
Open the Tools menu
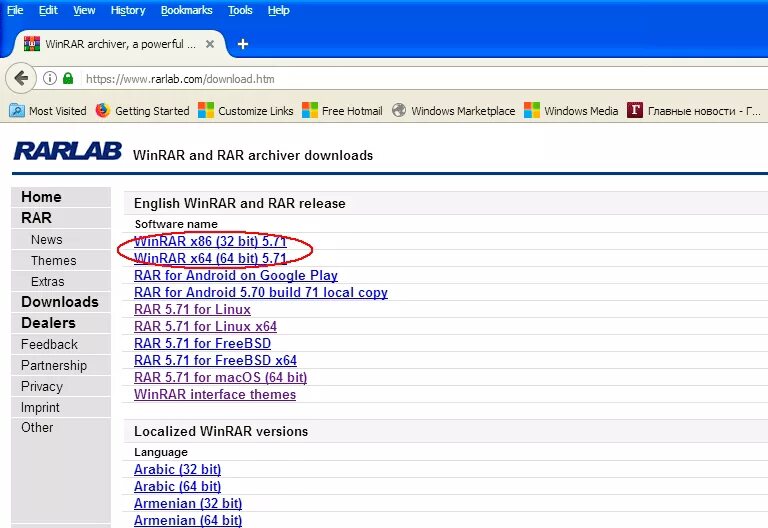pos(240,10)
